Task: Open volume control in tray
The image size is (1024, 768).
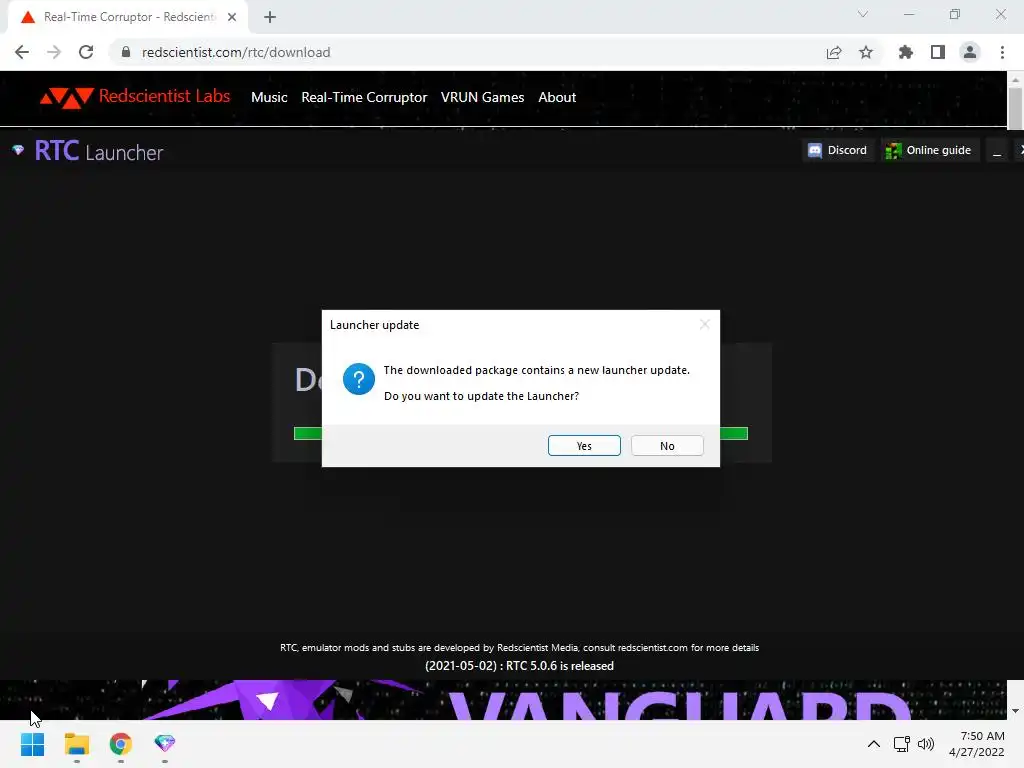Action: [925, 744]
